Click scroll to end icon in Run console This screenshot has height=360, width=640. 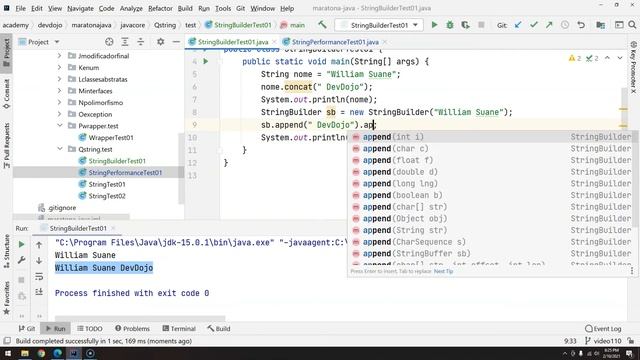click(x=39, y=292)
